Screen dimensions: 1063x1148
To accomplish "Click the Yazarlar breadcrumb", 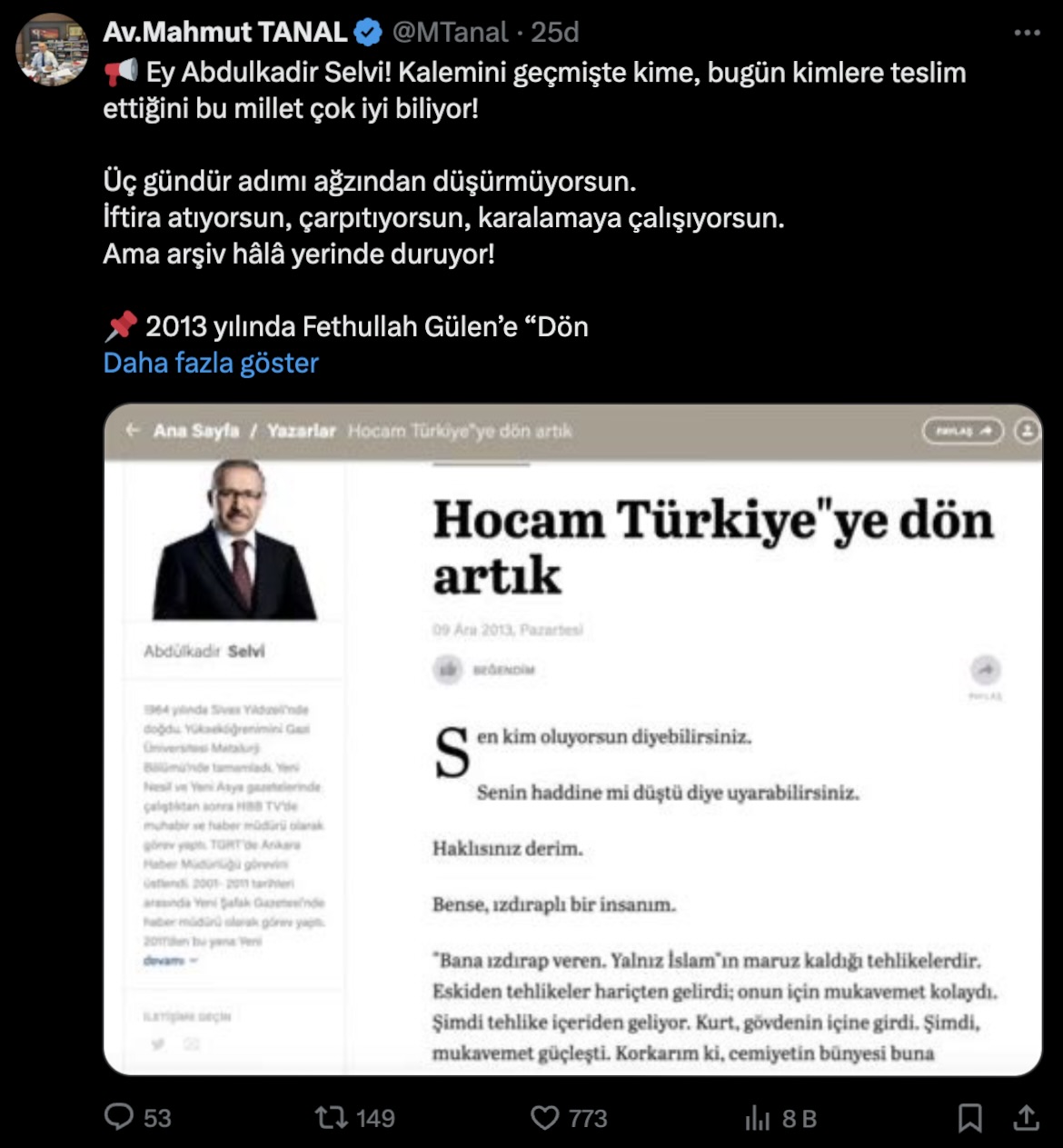I will coord(301,431).
